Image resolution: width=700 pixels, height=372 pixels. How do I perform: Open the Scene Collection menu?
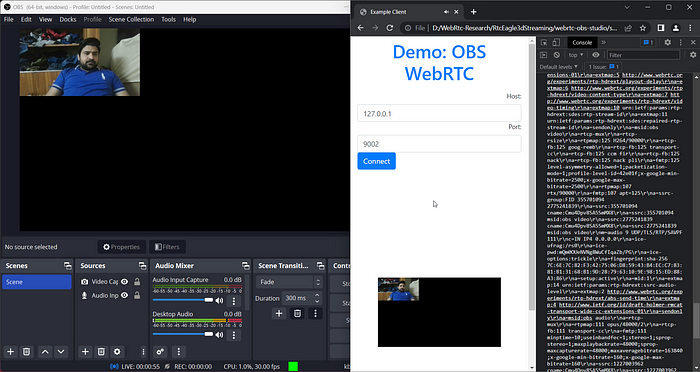(131, 19)
